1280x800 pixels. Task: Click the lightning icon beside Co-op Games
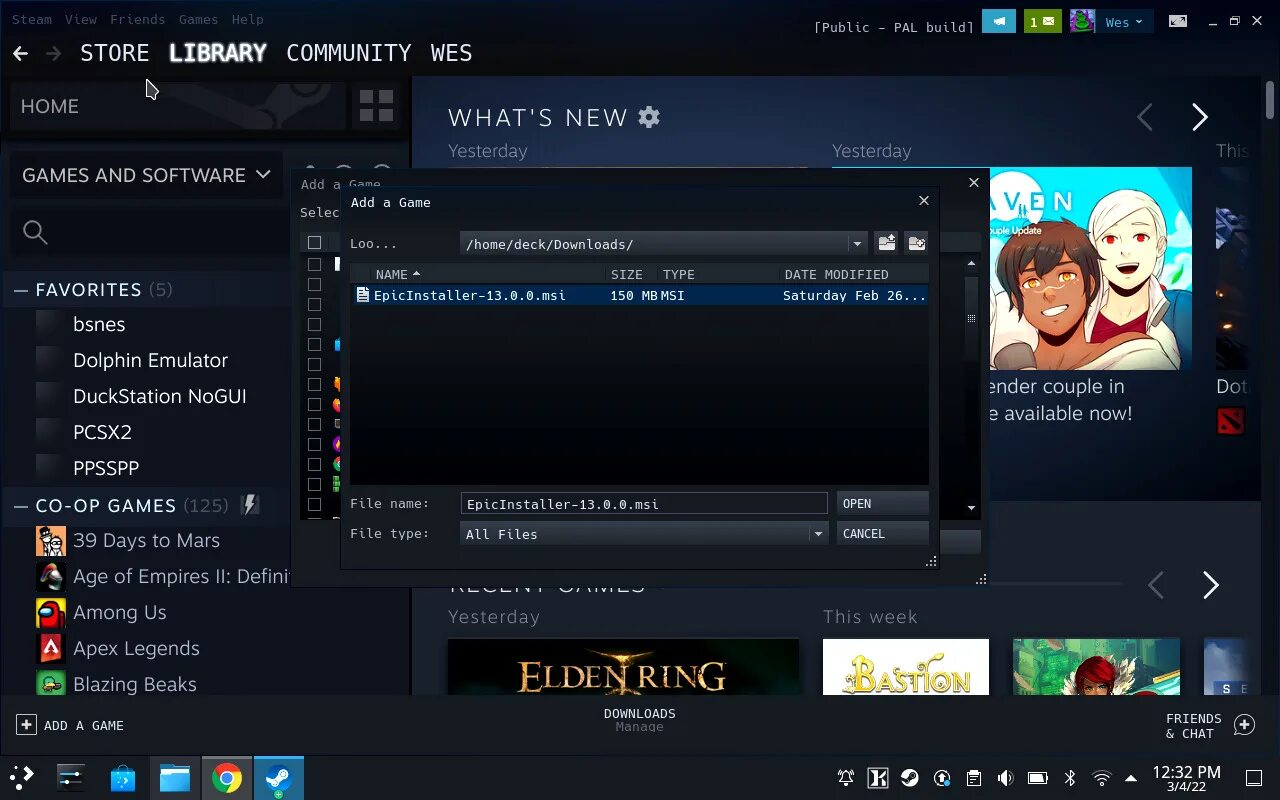coord(250,505)
